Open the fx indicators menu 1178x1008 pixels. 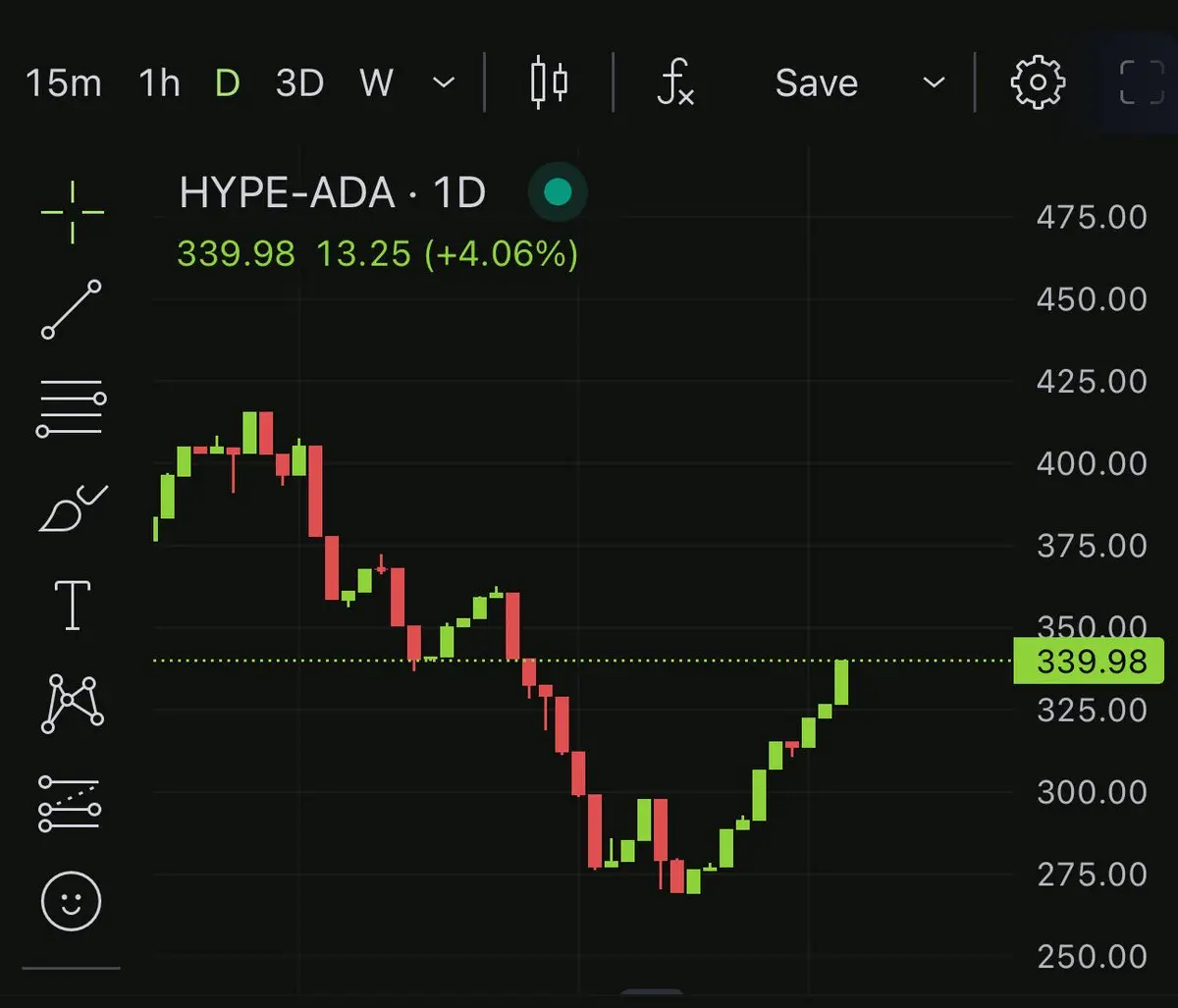coord(675,82)
